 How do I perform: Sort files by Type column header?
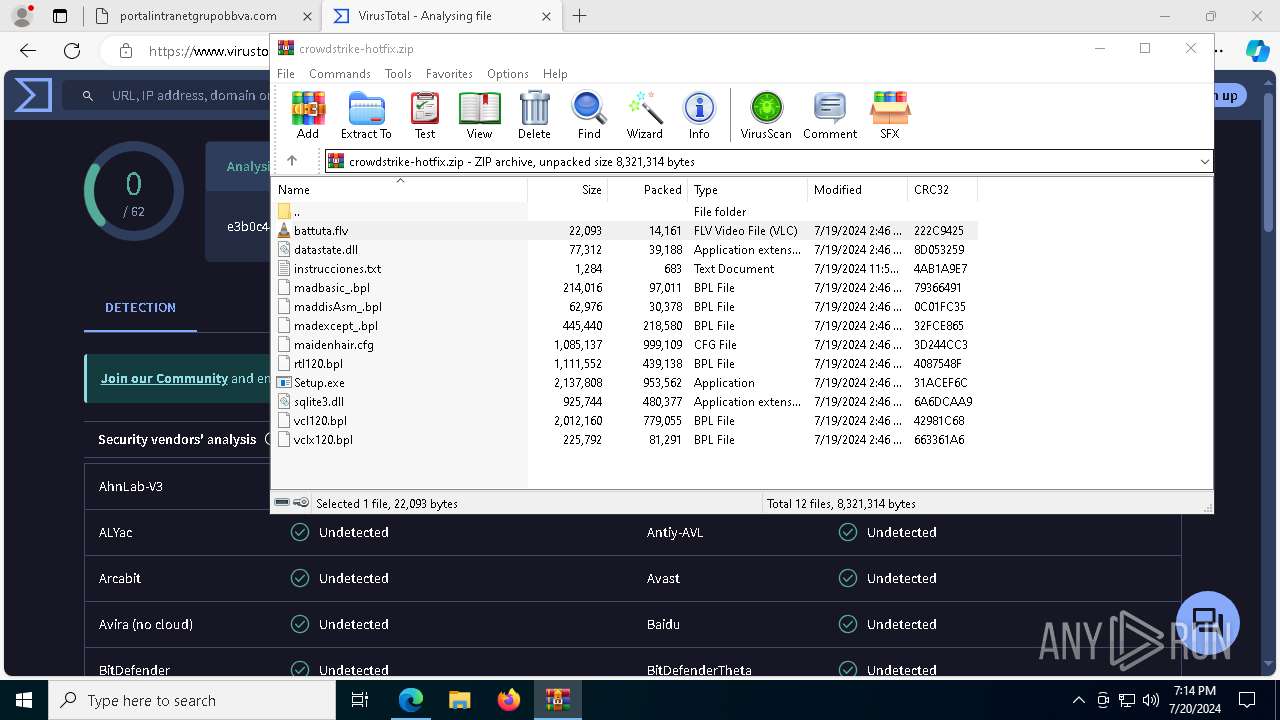(x=747, y=189)
